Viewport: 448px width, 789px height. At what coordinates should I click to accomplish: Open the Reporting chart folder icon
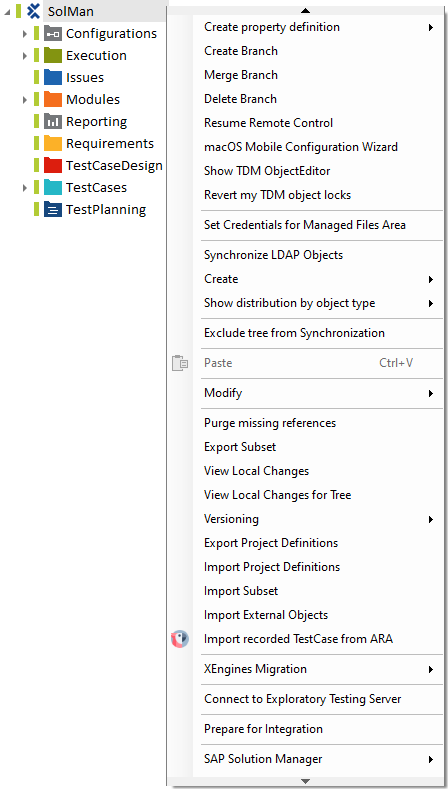[x=53, y=121]
